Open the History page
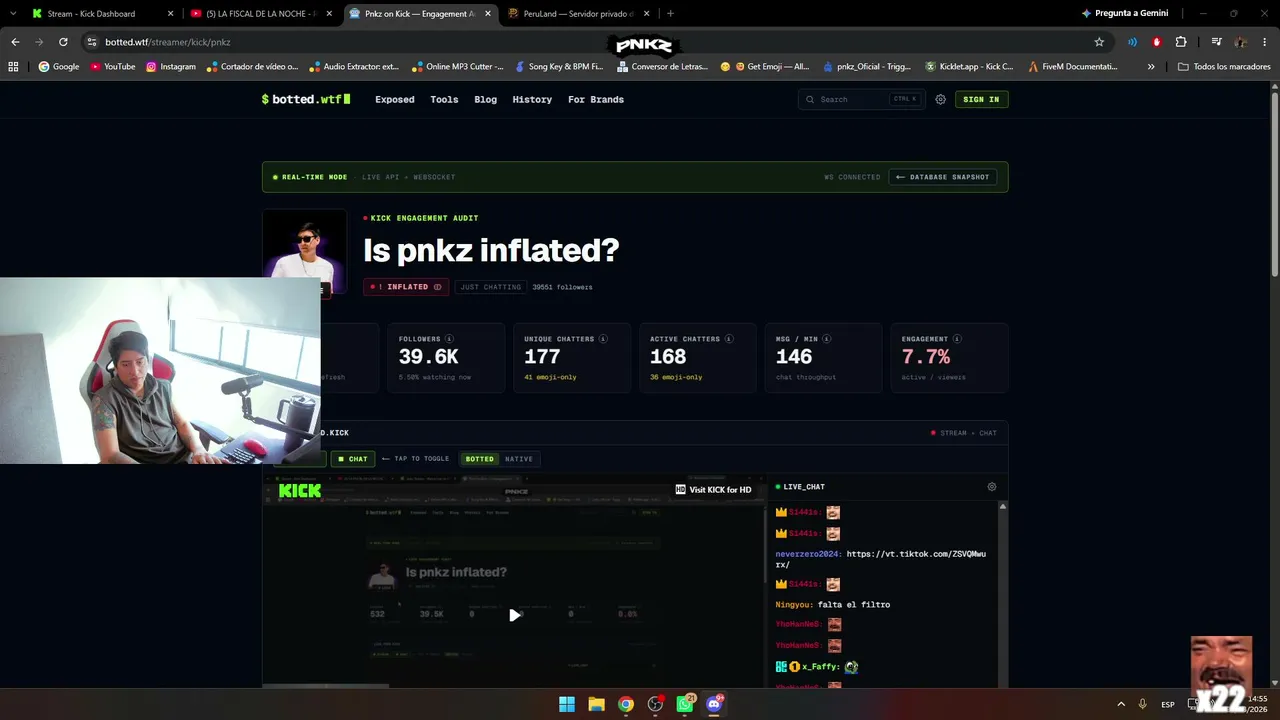 pos(532,100)
